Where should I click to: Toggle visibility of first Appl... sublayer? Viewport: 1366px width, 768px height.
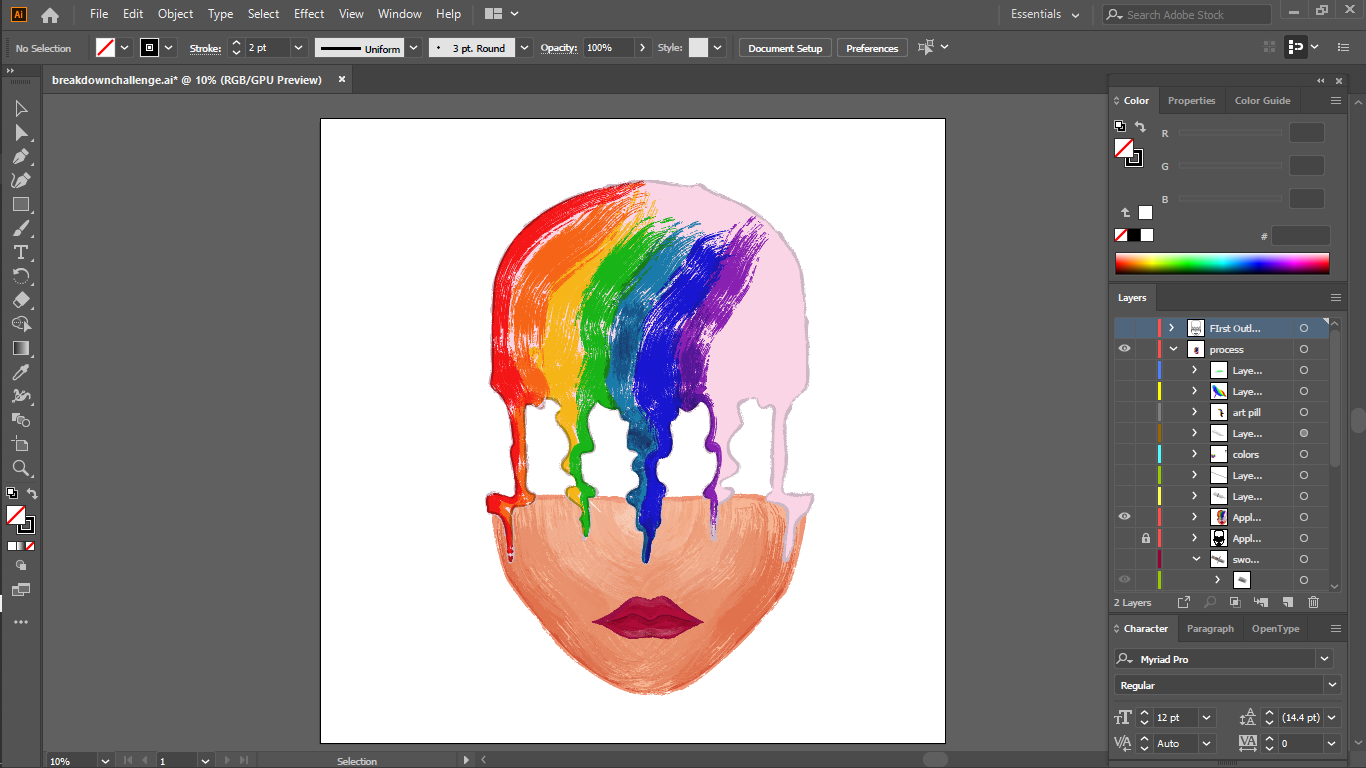[x=1125, y=517]
